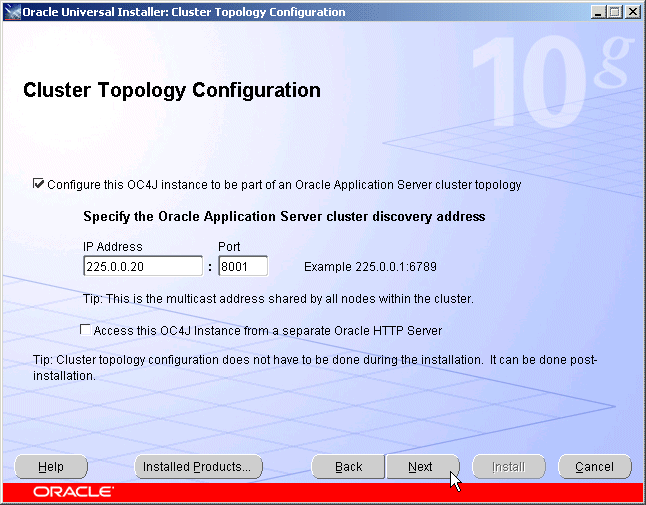Focus the Port input field
Screen dimensions: 646x505
click(x=243, y=266)
